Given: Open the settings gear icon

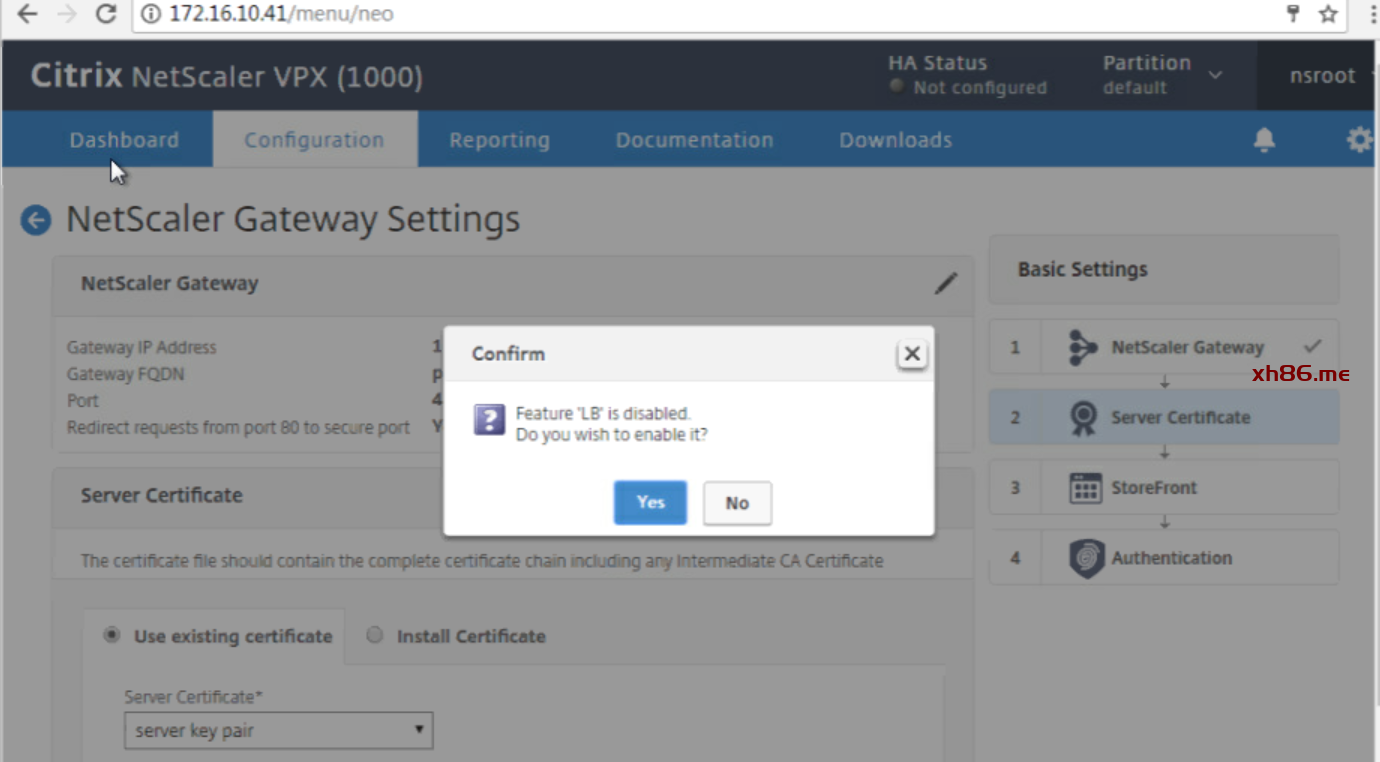Looking at the screenshot, I should click(x=1359, y=140).
